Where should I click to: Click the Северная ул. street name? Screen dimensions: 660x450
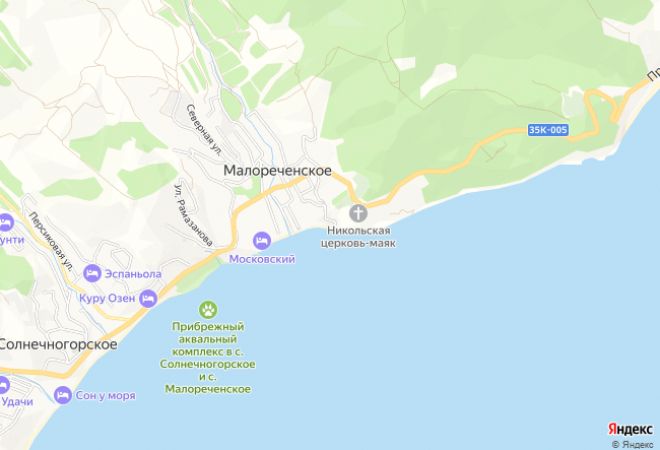point(204,130)
